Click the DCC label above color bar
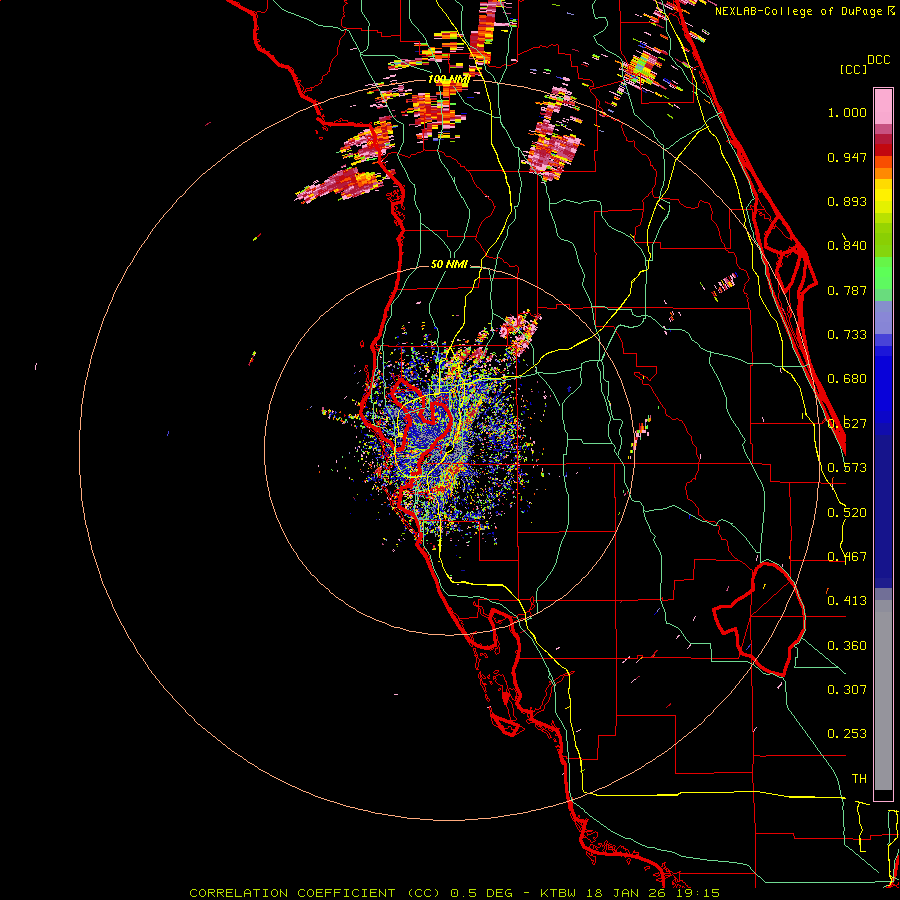900x900 pixels. pos(878,60)
